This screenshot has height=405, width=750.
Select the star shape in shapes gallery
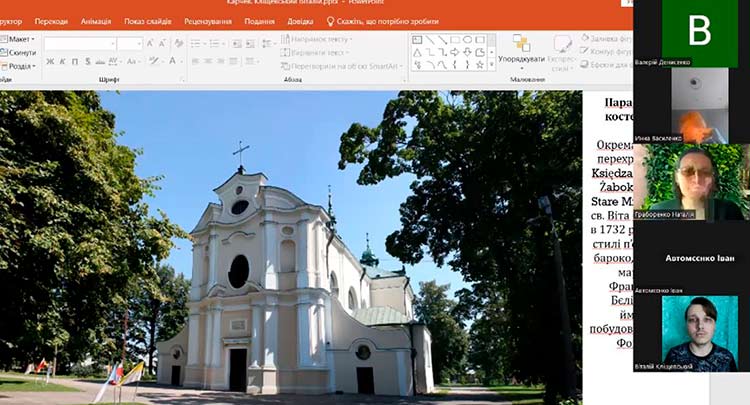(x=480, y=65)
